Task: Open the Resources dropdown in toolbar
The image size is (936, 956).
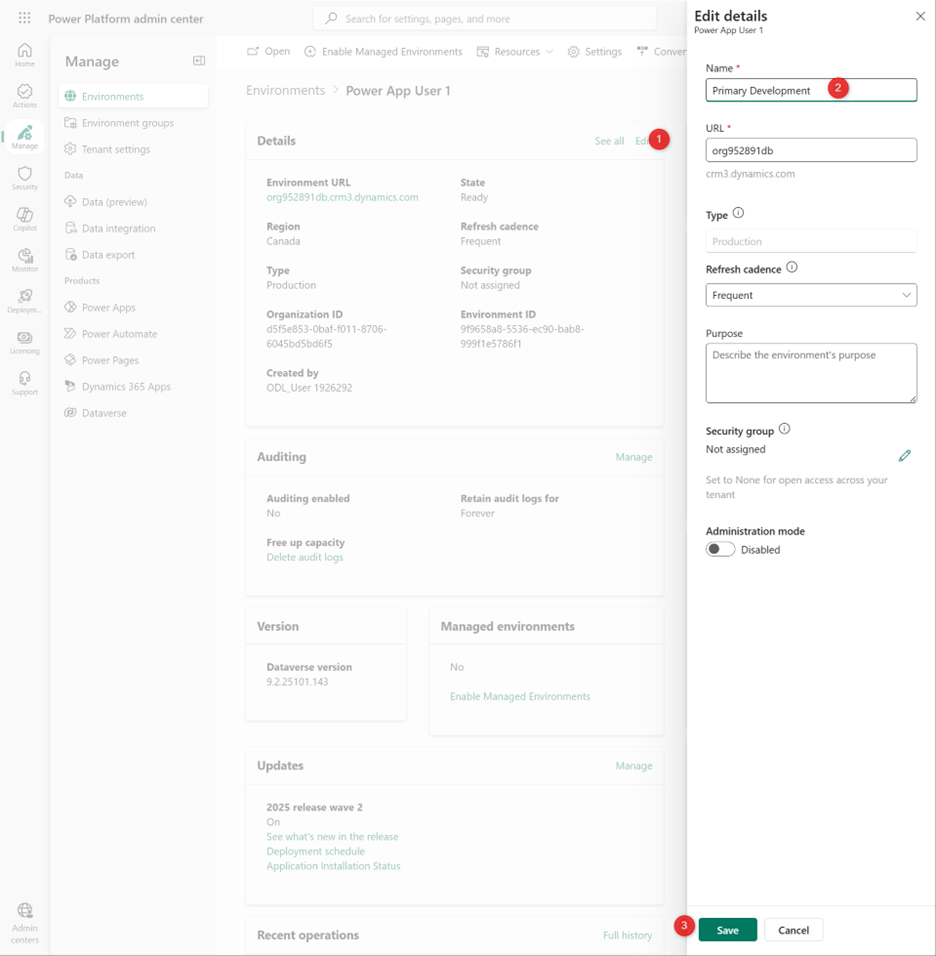Action: pos(515,52)
